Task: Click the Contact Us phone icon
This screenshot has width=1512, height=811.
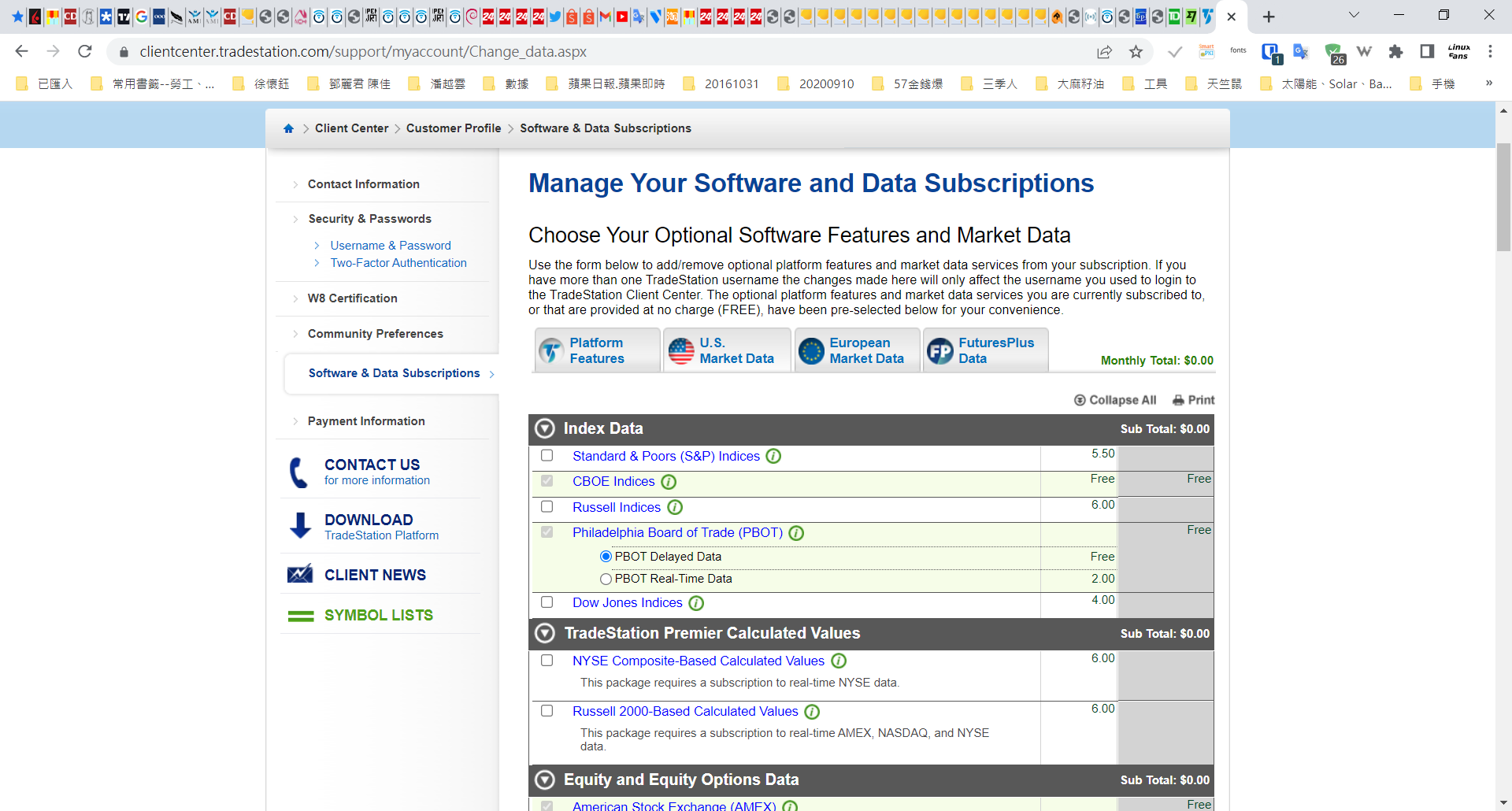Action: click(298, 472)
